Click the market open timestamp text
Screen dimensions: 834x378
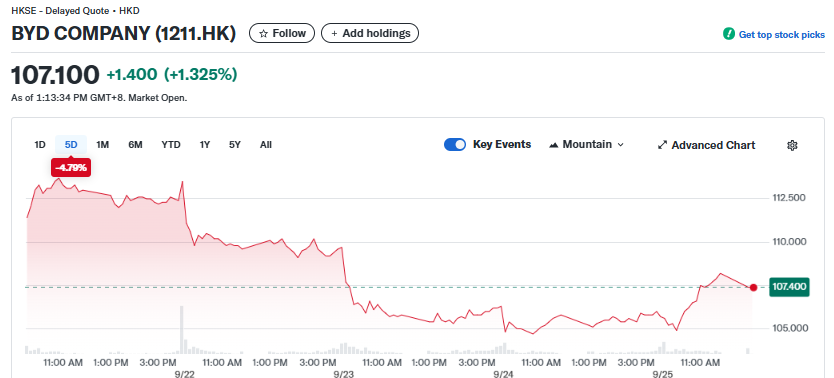(x=99, y=98)
